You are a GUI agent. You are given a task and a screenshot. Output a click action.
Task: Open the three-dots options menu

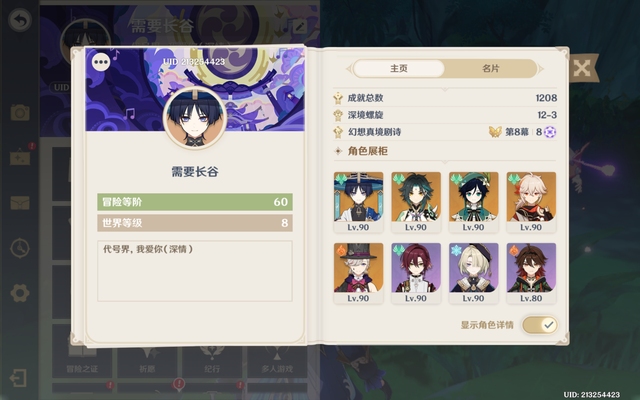tap(101, 62)
